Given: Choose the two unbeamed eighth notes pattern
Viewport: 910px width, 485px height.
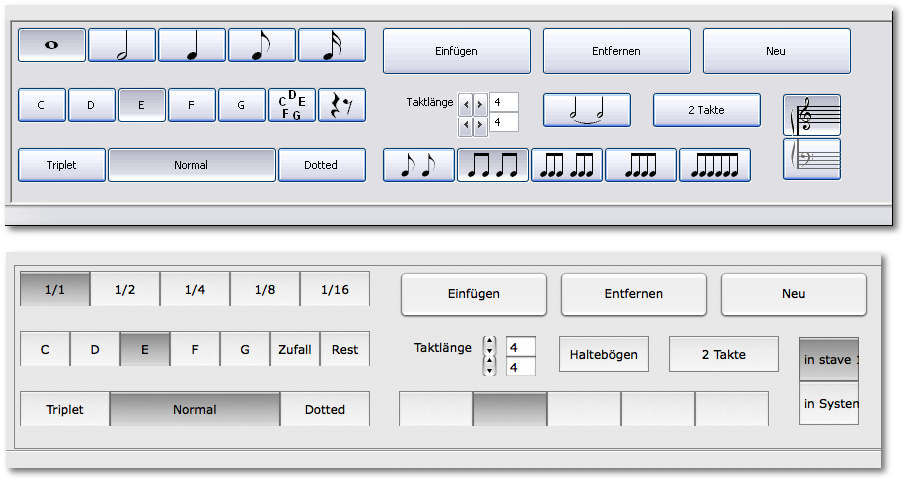Looking at the screenshot, I should pos(419,165).
